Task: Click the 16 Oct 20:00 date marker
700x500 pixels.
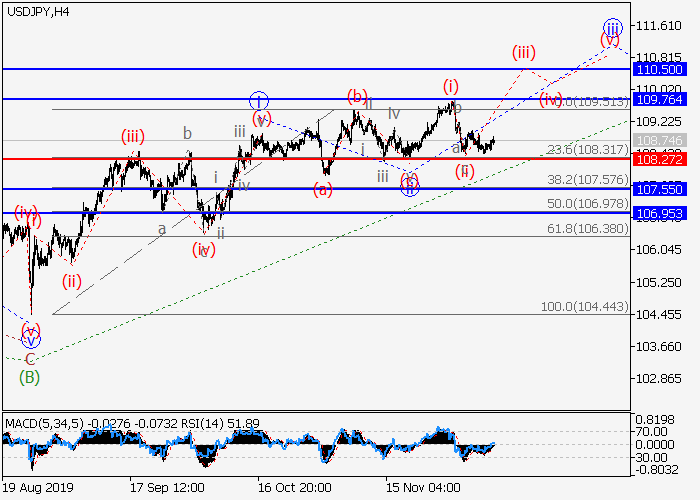Action: coord(294,487)
